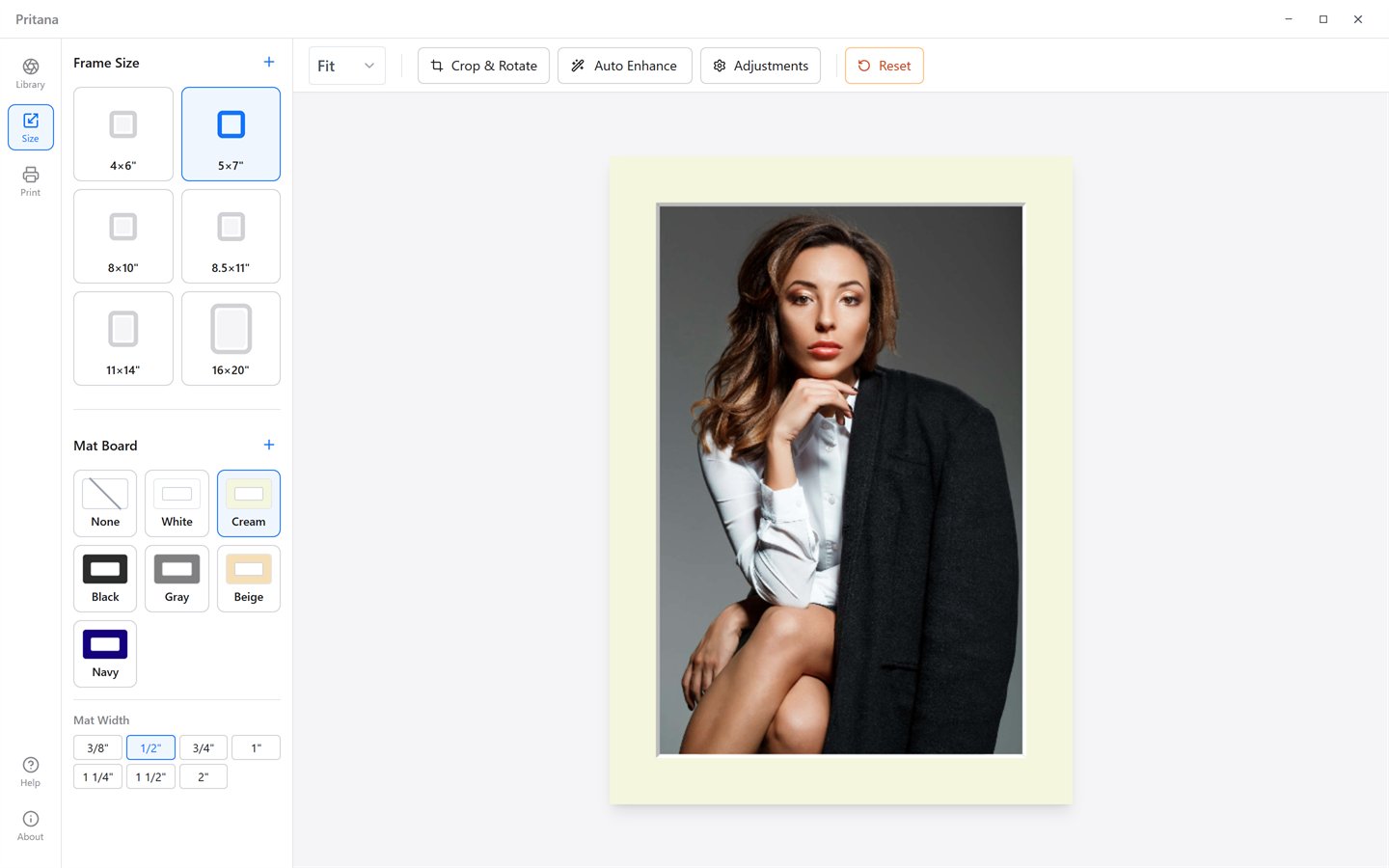Select the portrait photo preview
The height and width of the screenshot is (868, 1389).
click(x=840, y=479)
